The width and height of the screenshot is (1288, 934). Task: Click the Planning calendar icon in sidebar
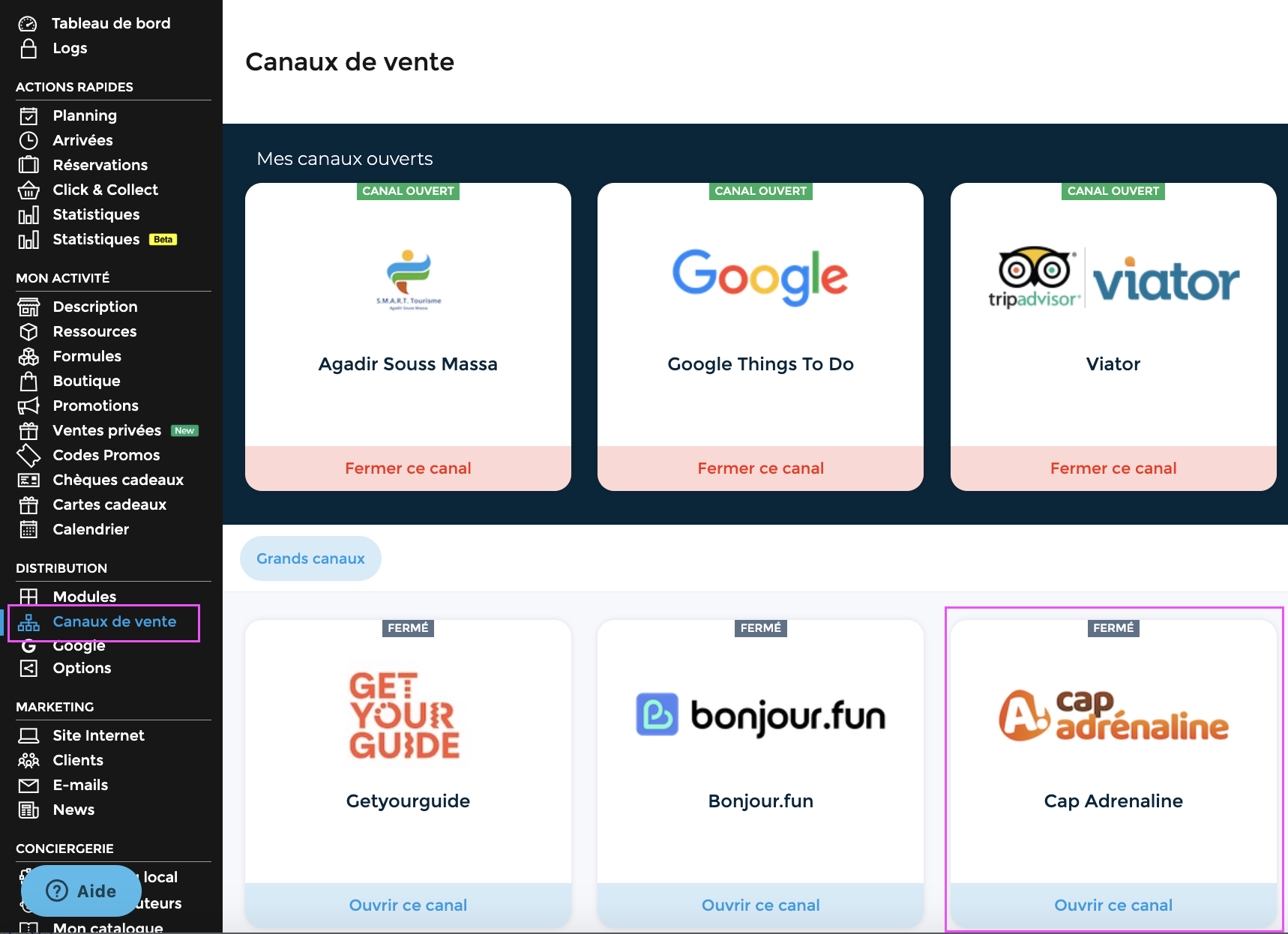(28, 116)
